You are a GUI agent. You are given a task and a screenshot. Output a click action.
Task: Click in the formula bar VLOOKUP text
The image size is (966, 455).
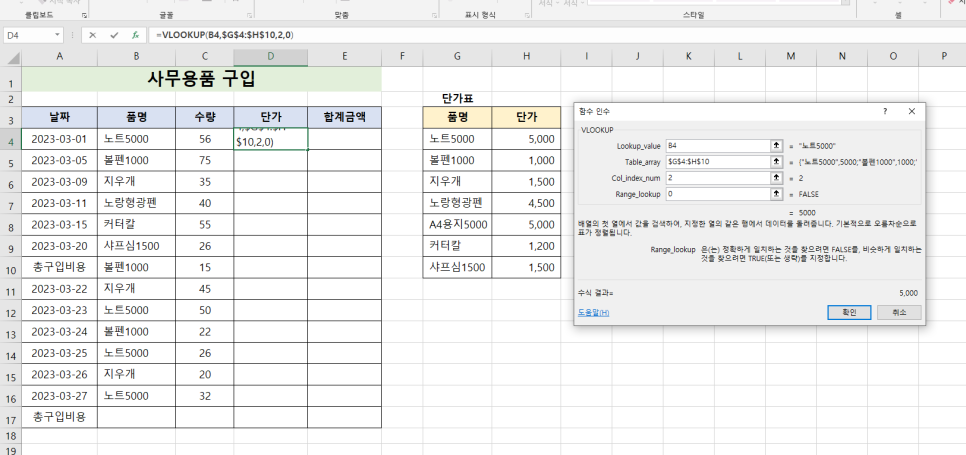[224, 36]
